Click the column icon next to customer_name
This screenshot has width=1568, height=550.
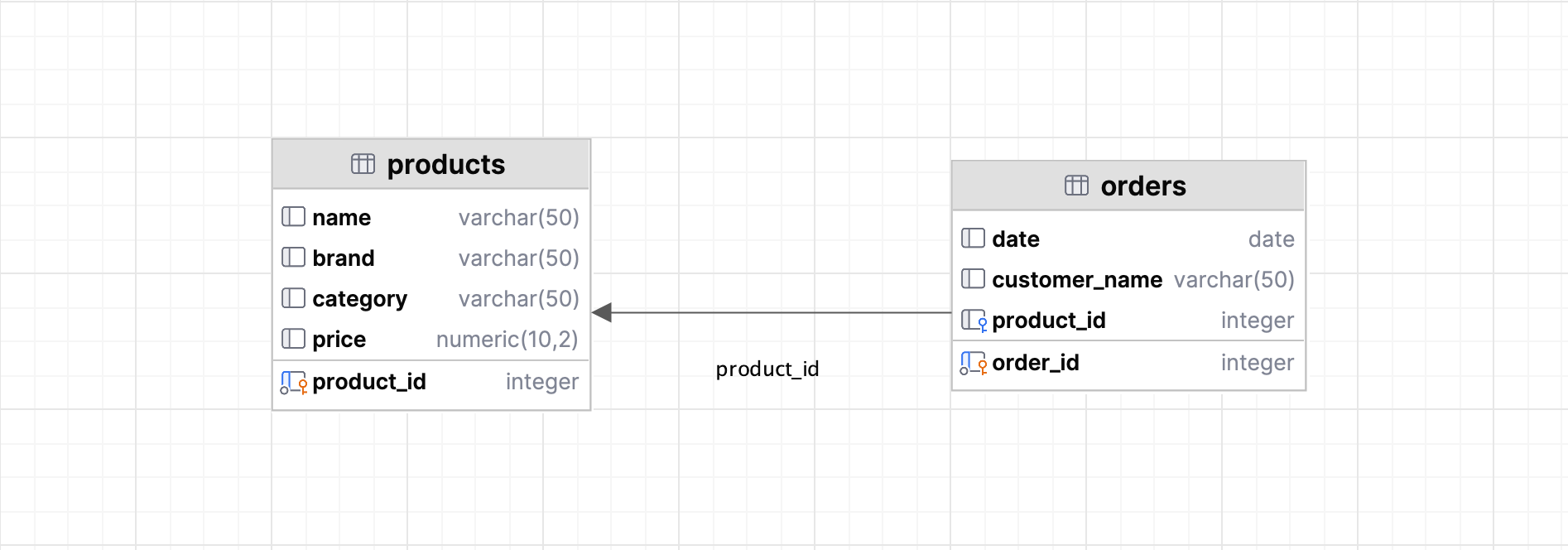click(x=973, y=279)
